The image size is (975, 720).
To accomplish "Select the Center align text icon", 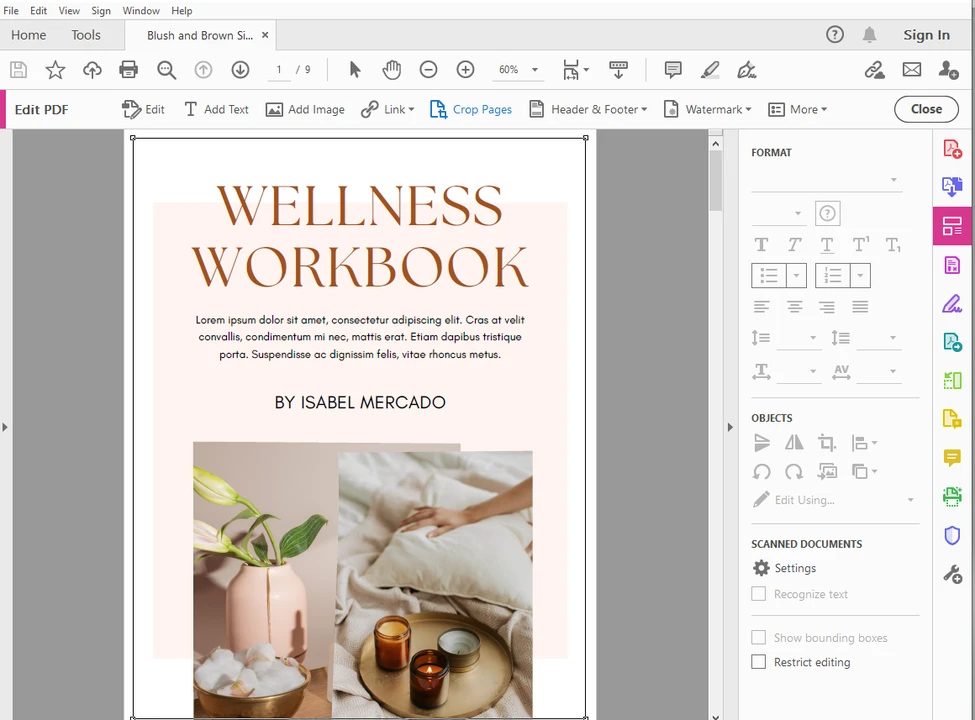I will click(794, 307).
